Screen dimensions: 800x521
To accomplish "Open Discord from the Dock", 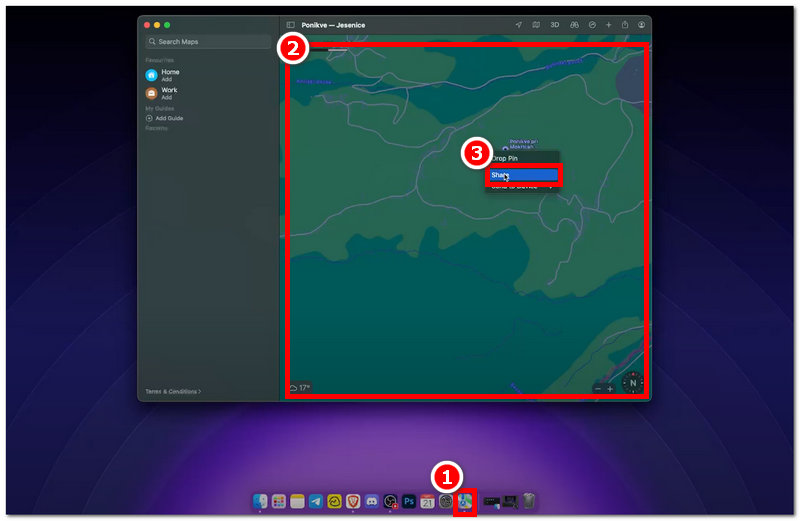I will click(x=372, y=502).
